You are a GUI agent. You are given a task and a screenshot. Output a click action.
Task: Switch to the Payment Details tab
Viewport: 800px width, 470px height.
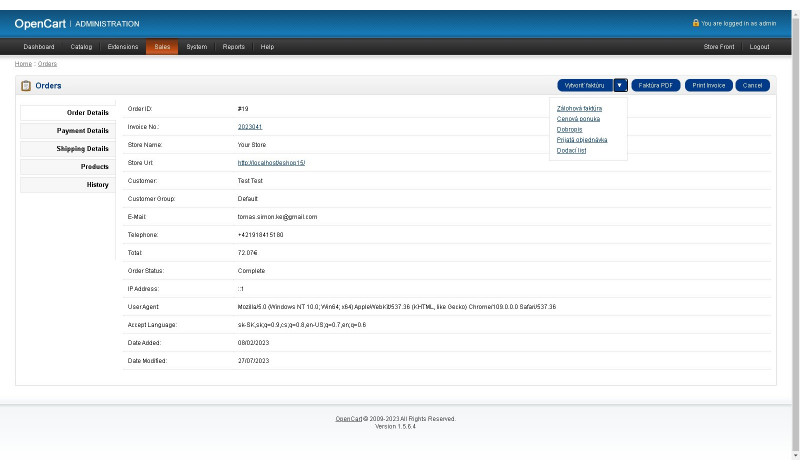68,131
